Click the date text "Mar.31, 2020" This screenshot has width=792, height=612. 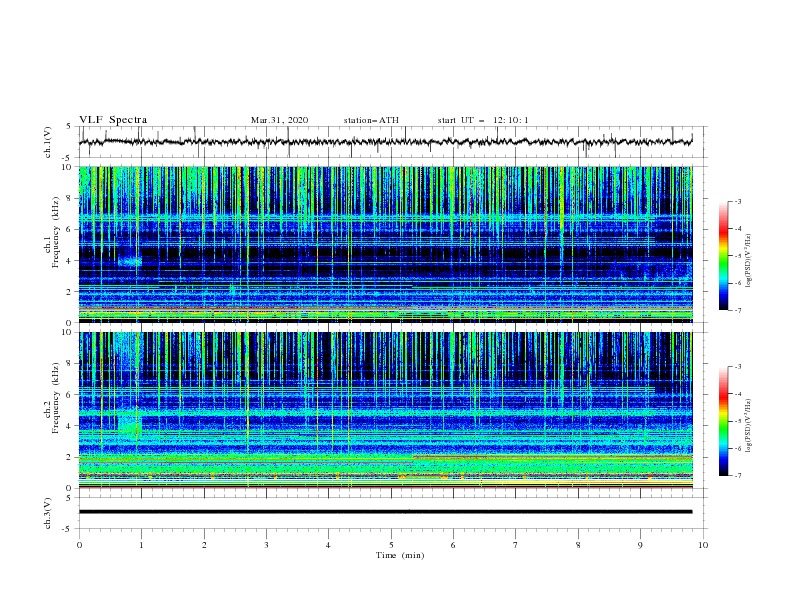279,120
